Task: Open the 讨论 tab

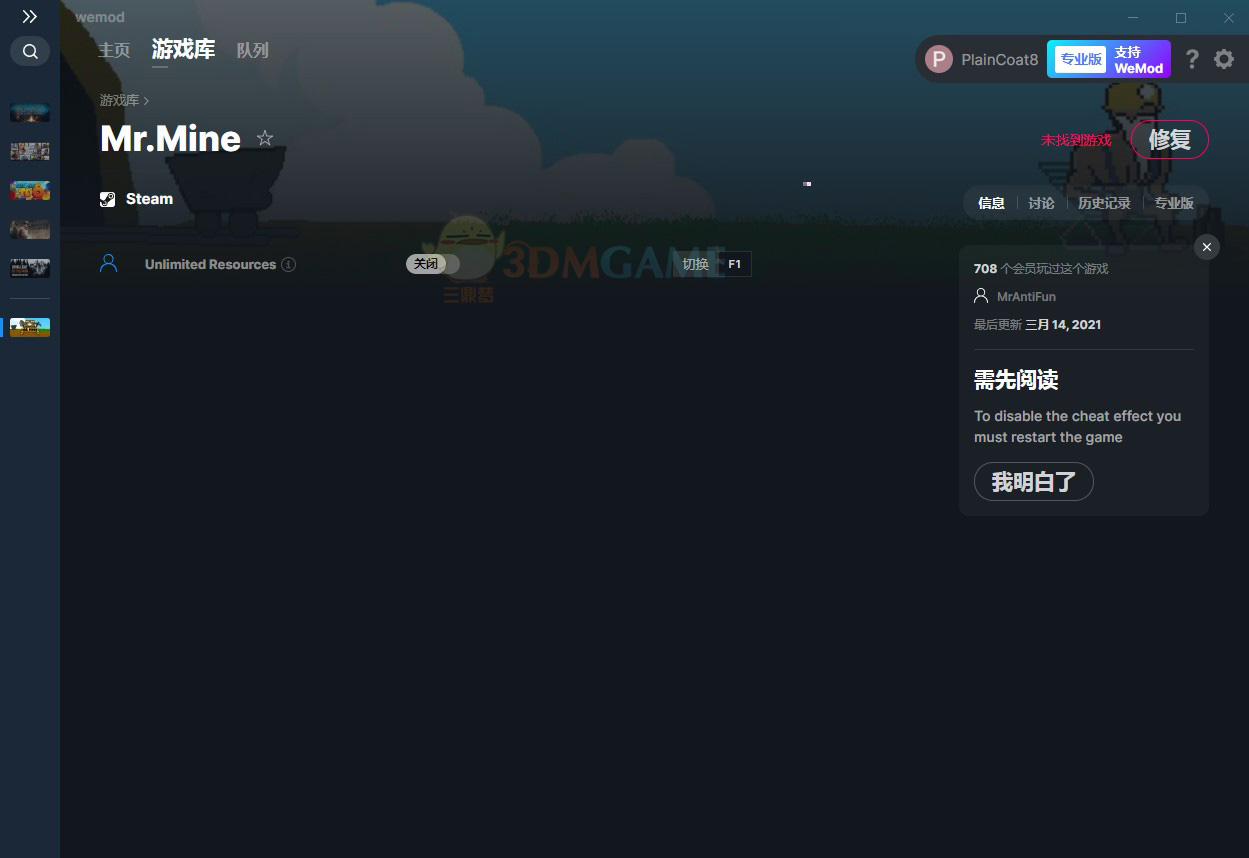Action: click(1041, 203)
